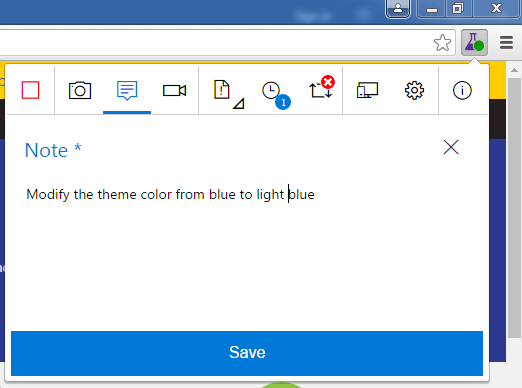Click the vertical page scrollbar thumb
The height and width of the screenshot is (388, 522).
514,208
